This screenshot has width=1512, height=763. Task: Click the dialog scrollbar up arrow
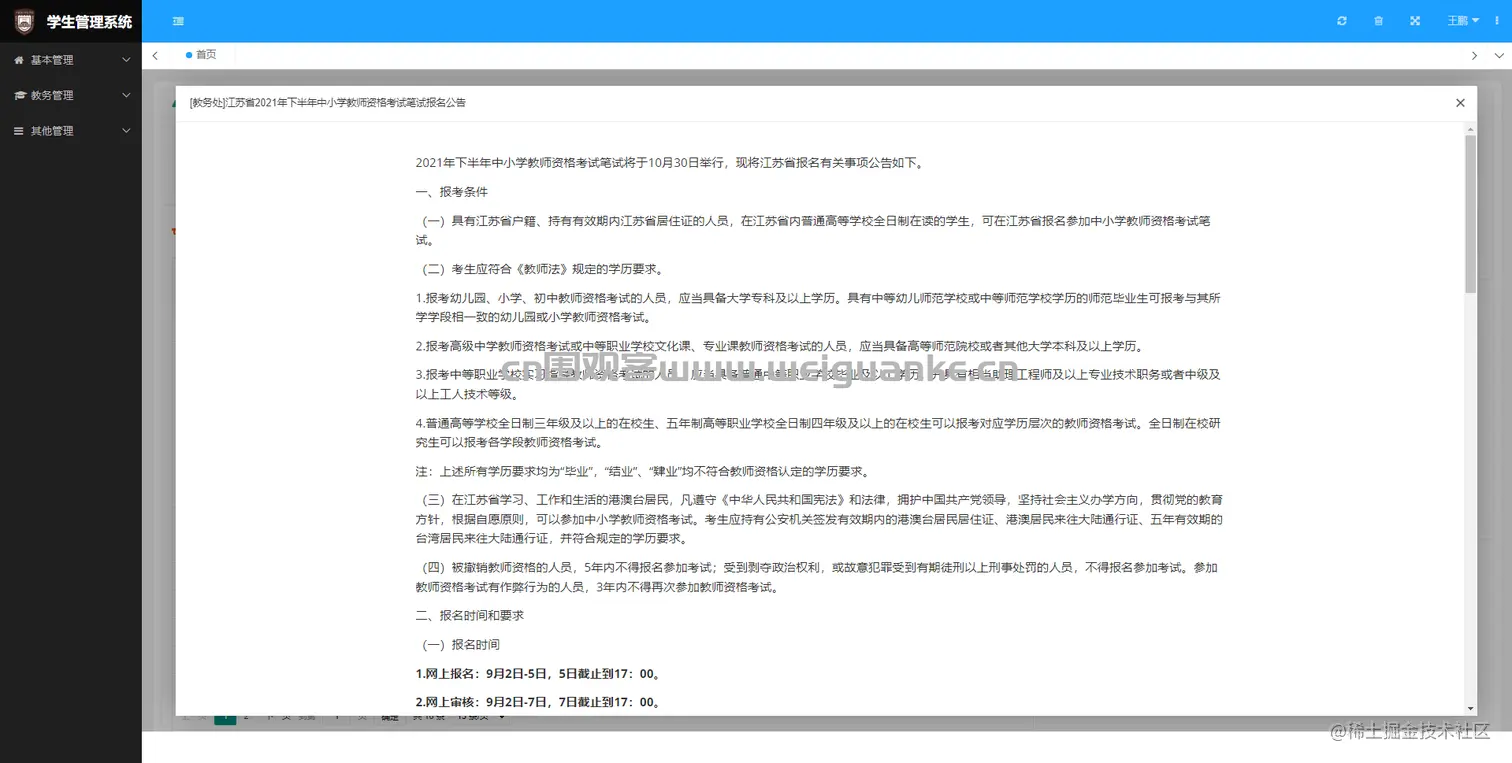(1470, 128)
